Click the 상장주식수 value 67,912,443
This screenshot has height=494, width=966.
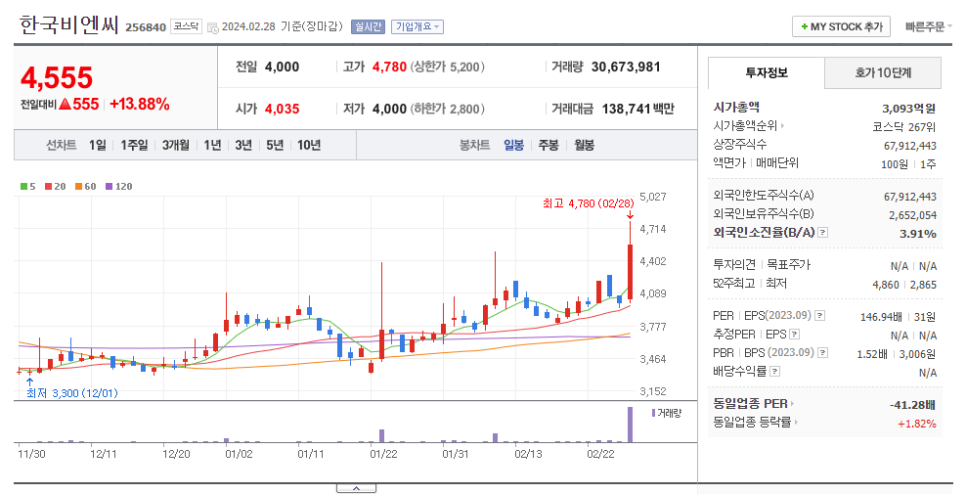point(910,145)
